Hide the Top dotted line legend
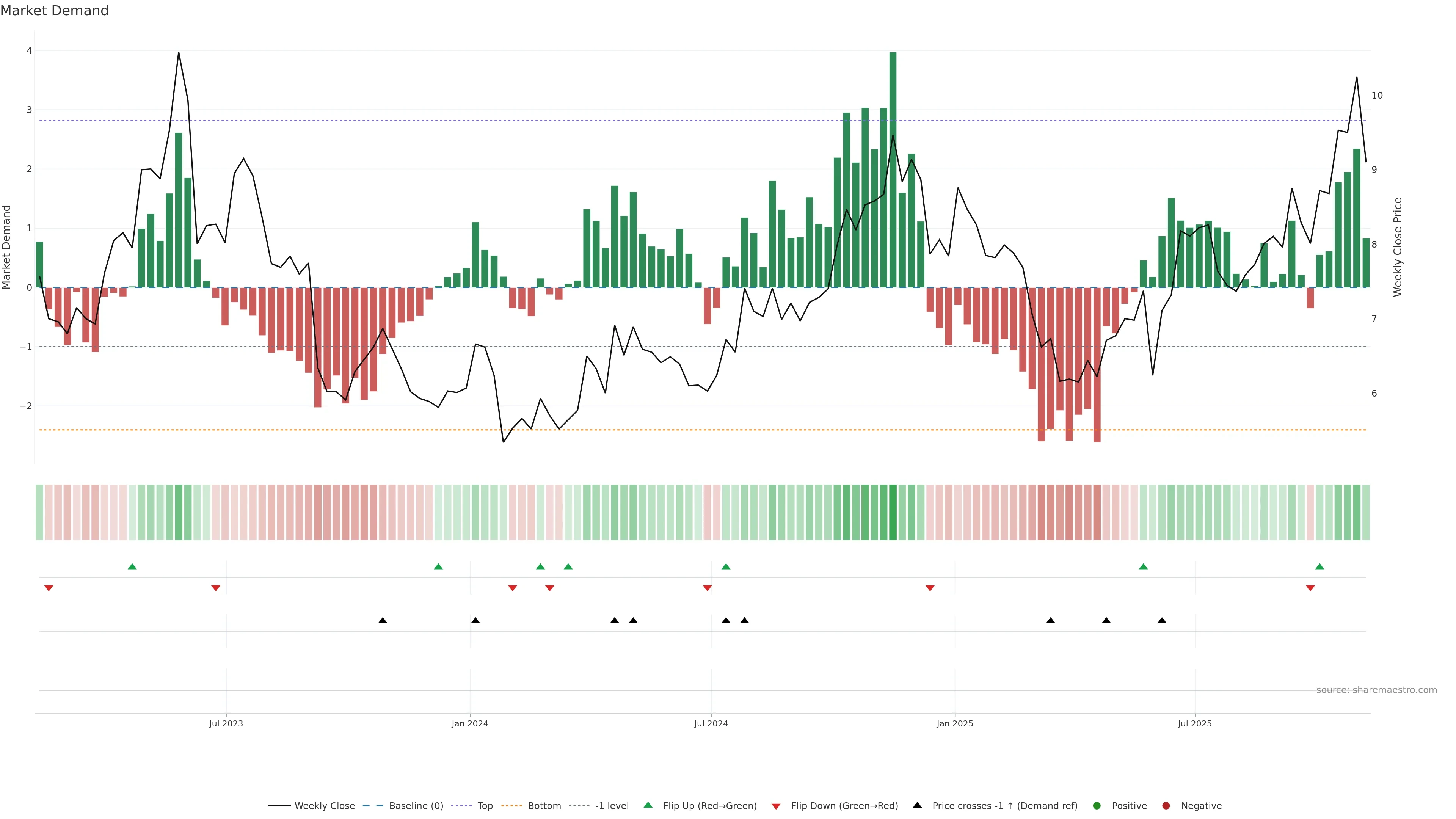This screenshot has height=819, width=1456. click(x=485, y=806)
